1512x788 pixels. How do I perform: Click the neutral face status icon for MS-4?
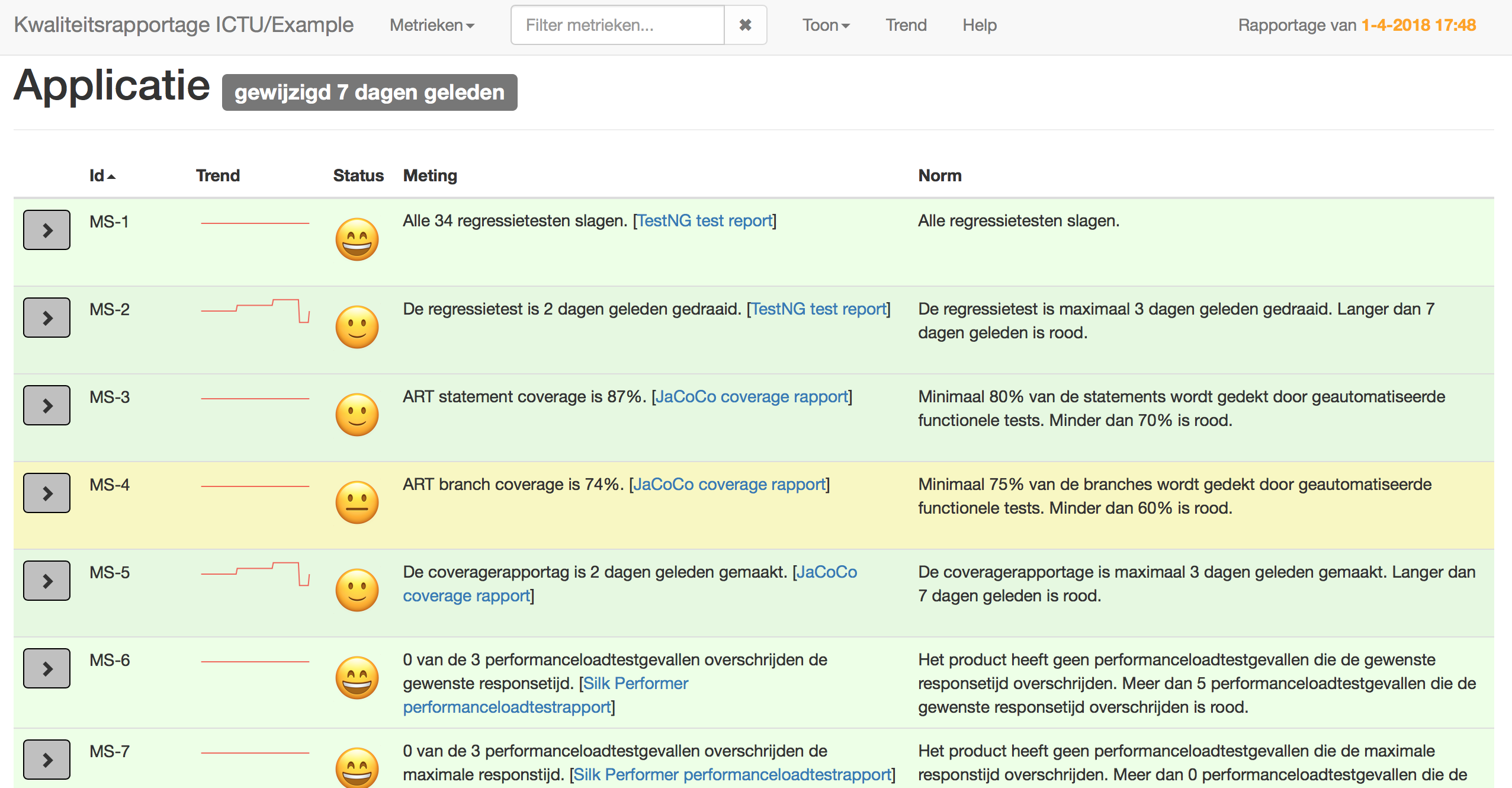(x=357, y=502)
